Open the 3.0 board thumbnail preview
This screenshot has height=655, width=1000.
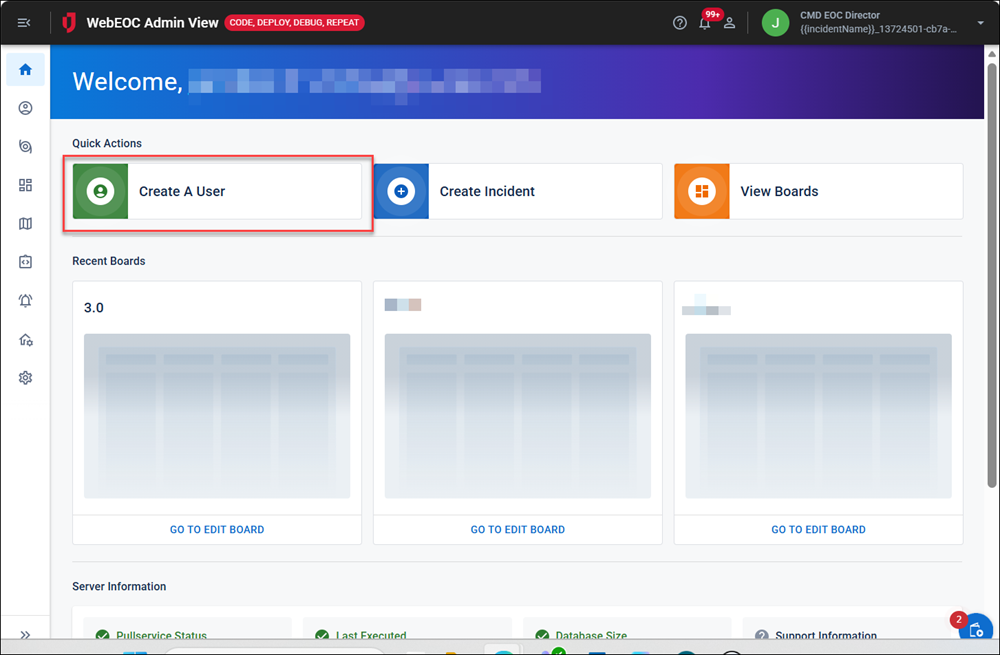pyautogui.click(x=217, y=416)
